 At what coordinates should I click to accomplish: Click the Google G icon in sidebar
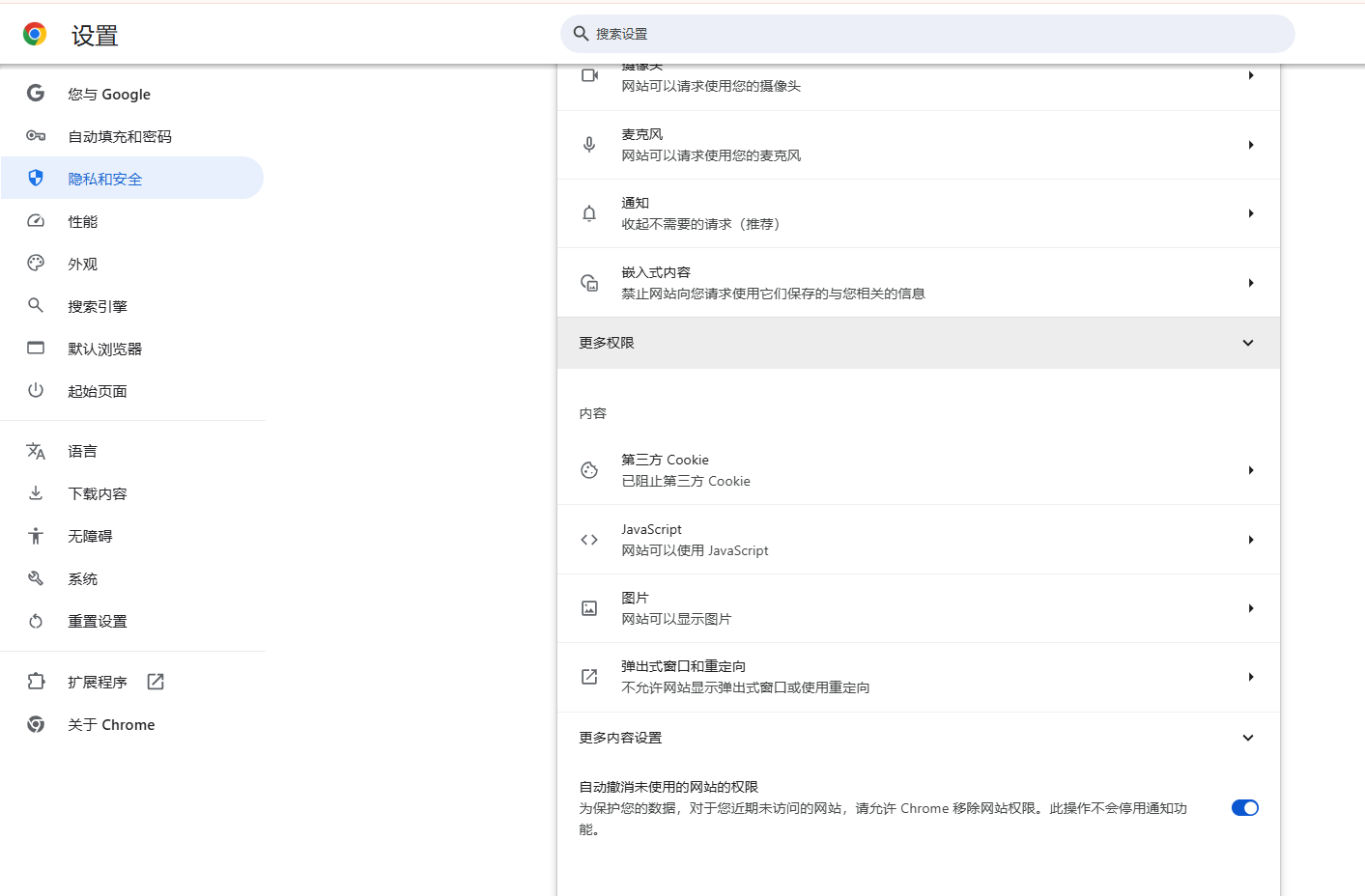coord(36,93)
